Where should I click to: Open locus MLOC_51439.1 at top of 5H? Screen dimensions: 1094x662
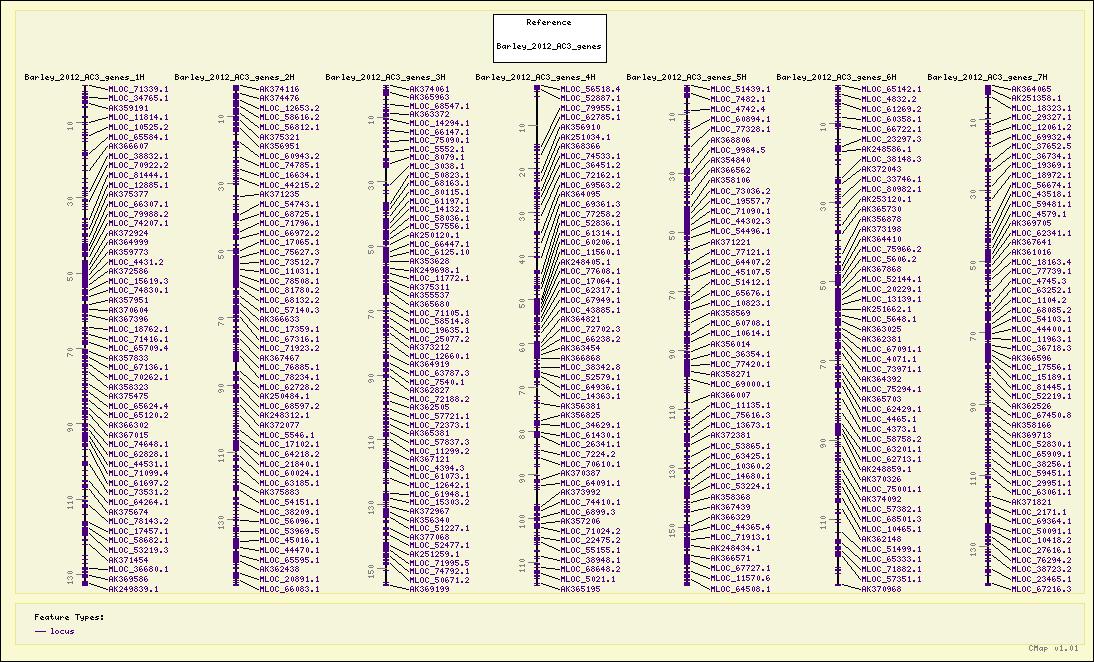click(x=740, y=89)
